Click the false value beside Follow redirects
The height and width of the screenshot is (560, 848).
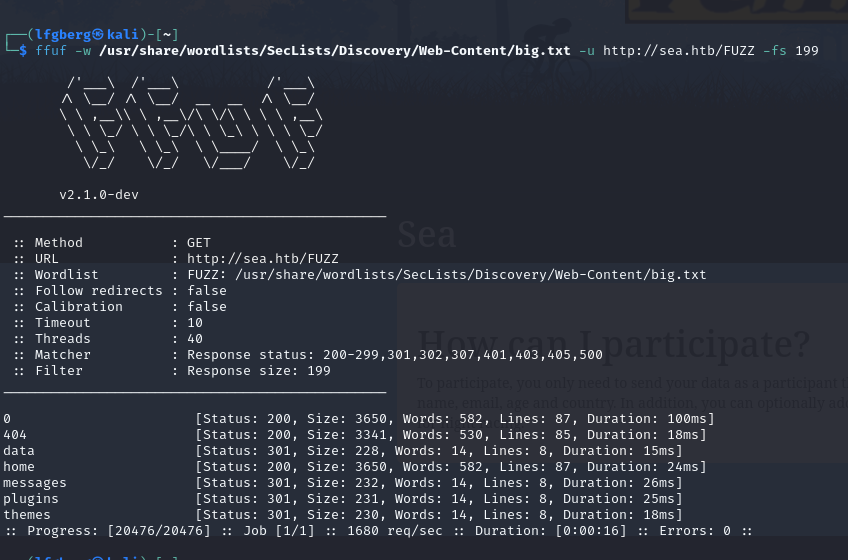[x=207, y=291]
